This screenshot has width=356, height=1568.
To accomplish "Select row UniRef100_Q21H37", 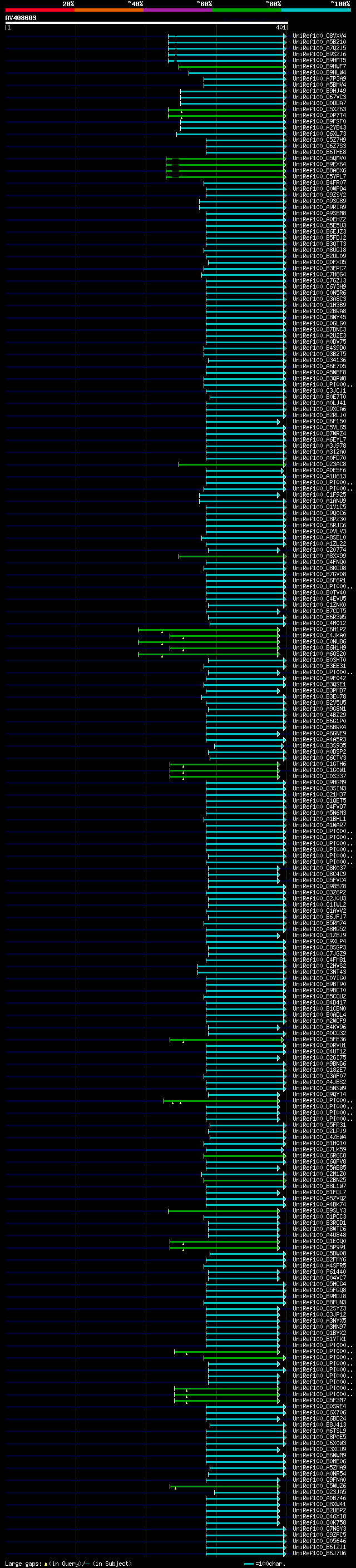I will [x=319, y=795].
